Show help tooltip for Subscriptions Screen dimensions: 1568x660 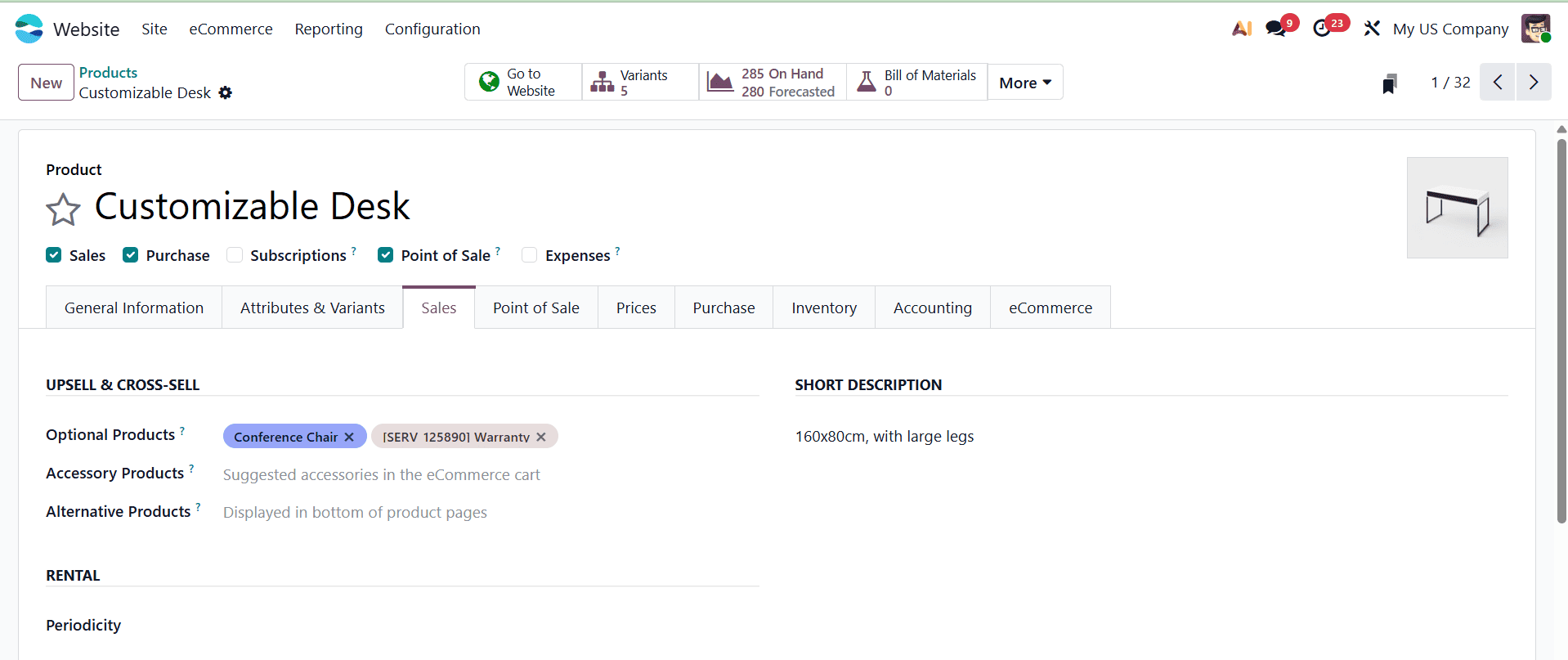(354, 250)
